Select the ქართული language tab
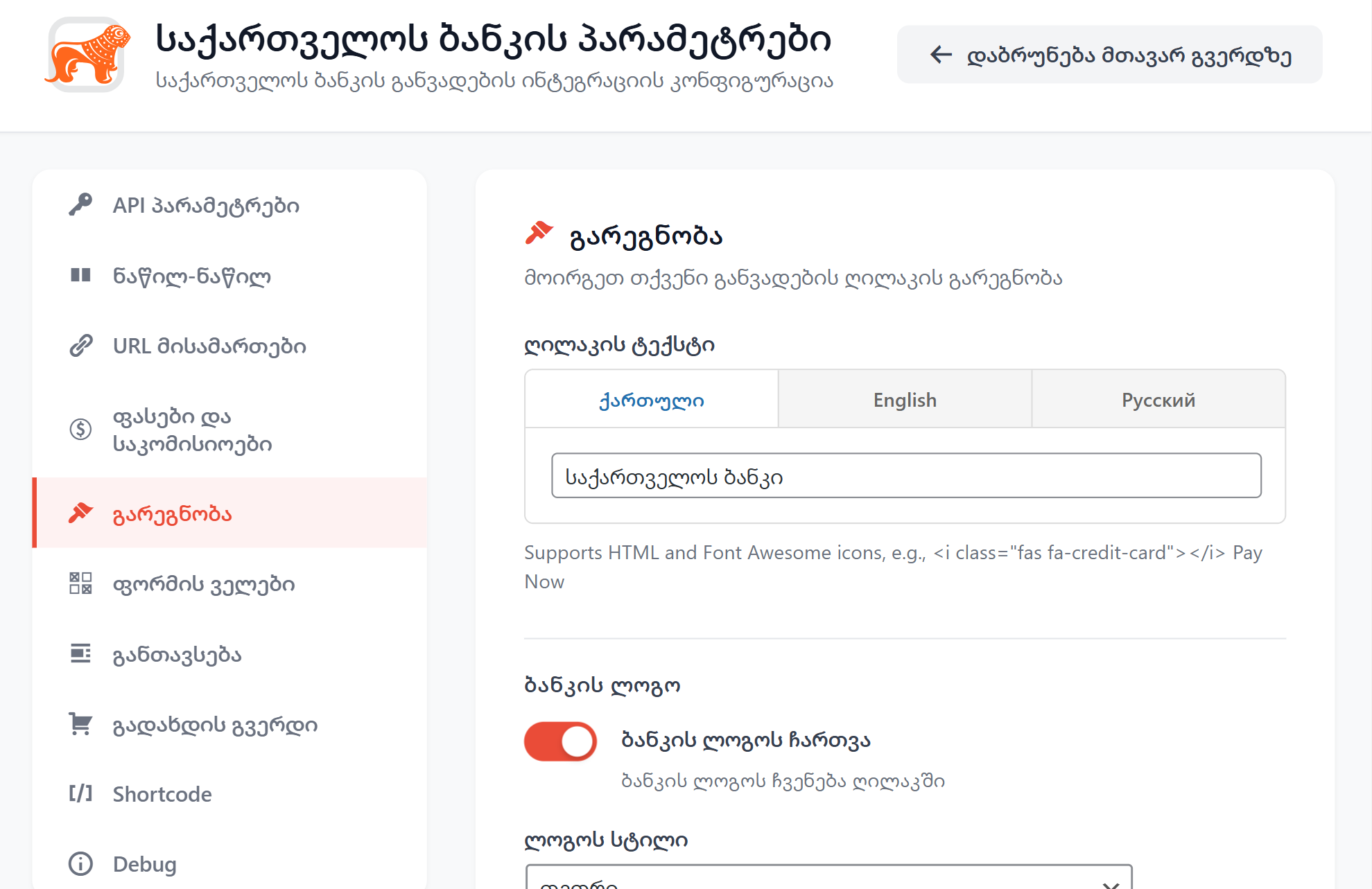The image size is (1372, 889). point(651,400)
